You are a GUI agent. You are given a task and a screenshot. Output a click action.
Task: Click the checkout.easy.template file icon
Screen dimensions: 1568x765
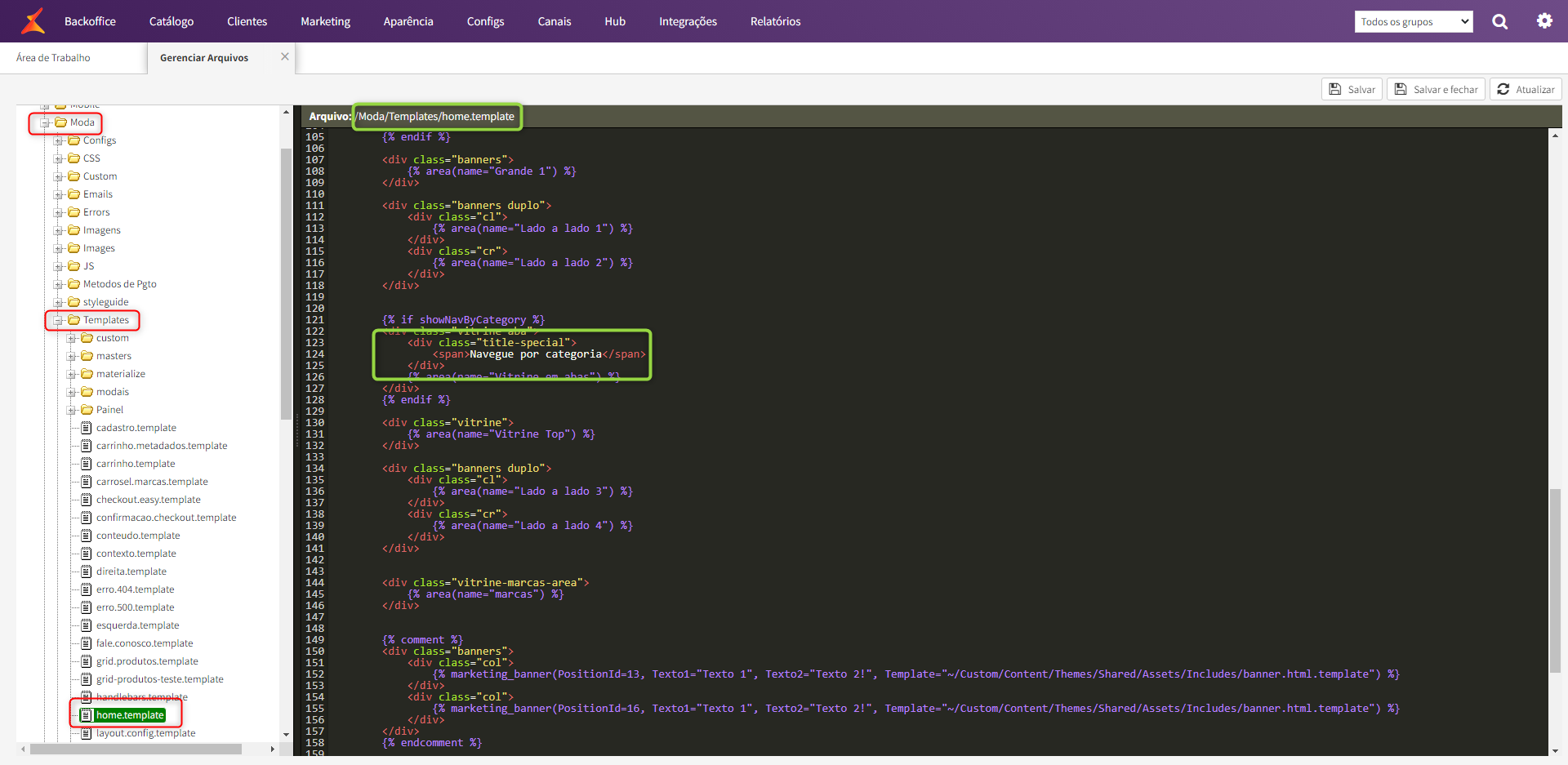pos(86,500)
